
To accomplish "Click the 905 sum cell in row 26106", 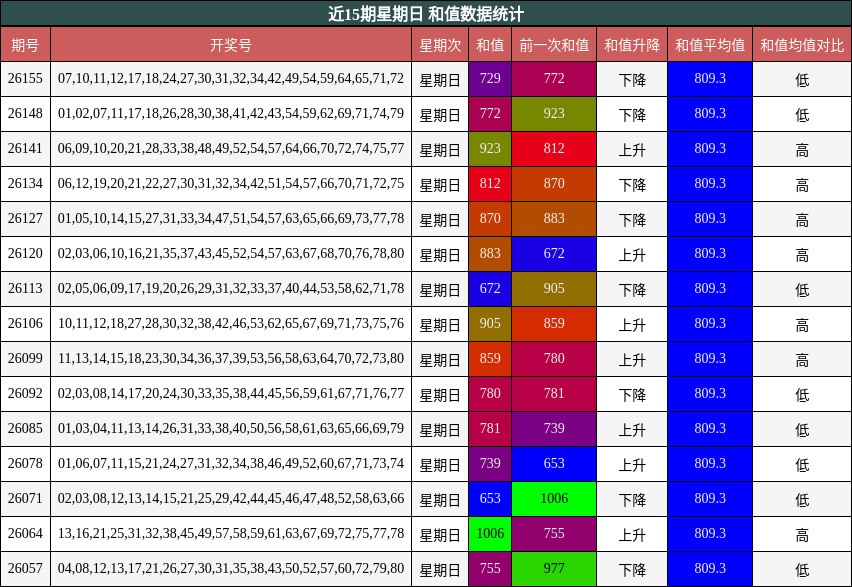I will pos(490,324).
